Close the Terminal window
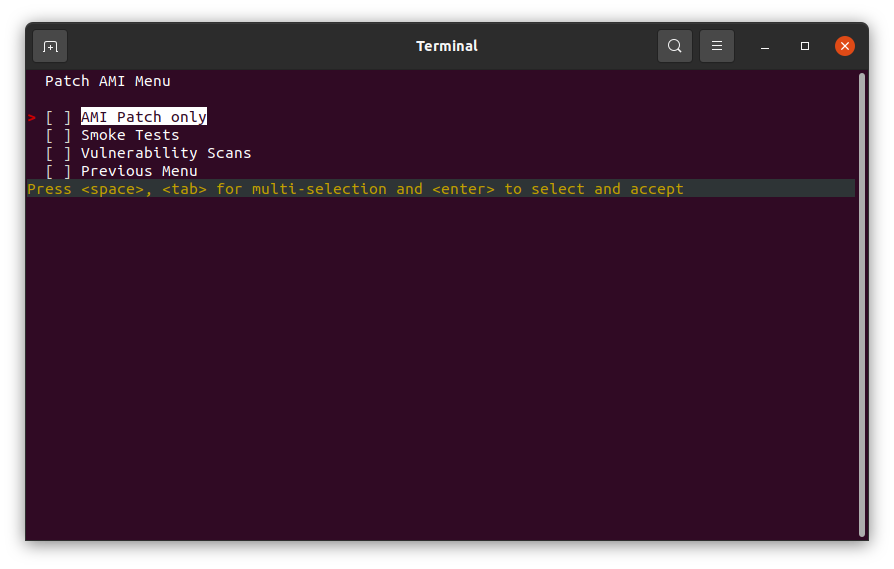 coord(844,46)
